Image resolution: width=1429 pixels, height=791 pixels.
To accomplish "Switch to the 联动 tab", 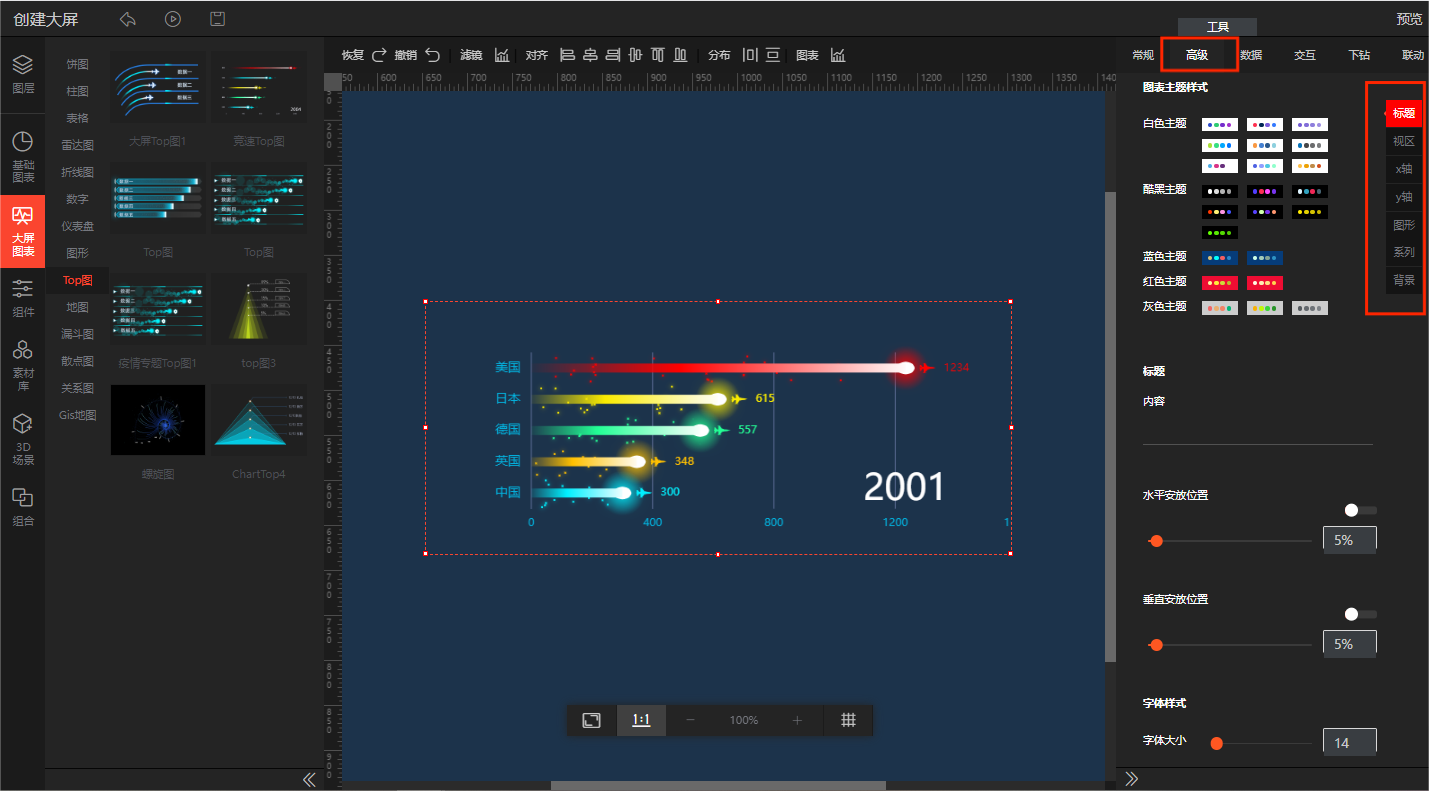I will pos(1413,55).
